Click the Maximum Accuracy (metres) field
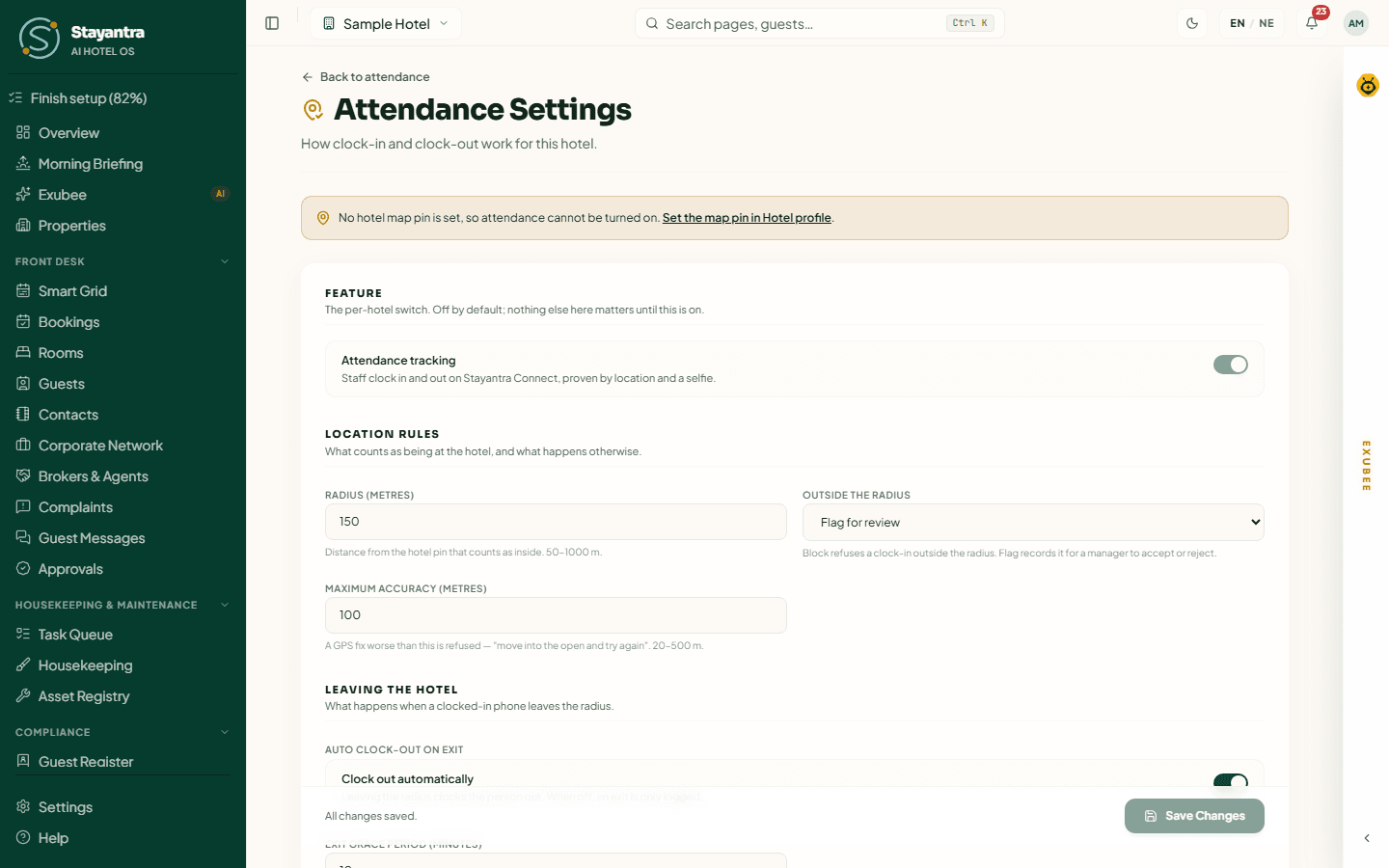1389x868 pixels. click(556, 615)
